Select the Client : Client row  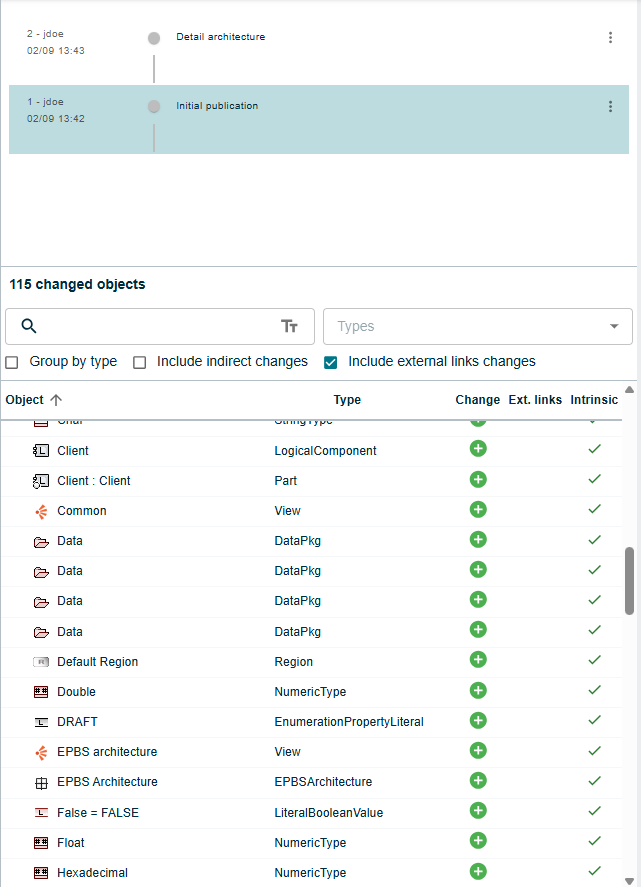(311, 481)
